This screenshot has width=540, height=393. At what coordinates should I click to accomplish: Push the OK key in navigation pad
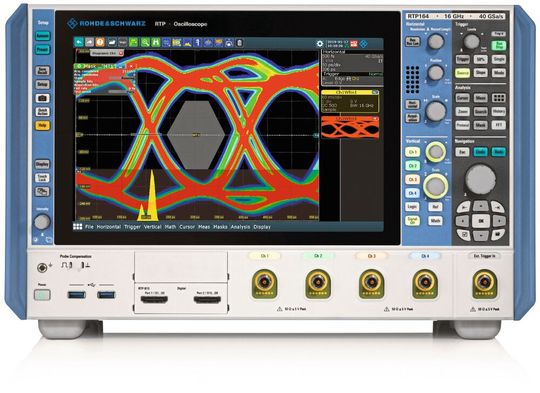click(480, 221)
